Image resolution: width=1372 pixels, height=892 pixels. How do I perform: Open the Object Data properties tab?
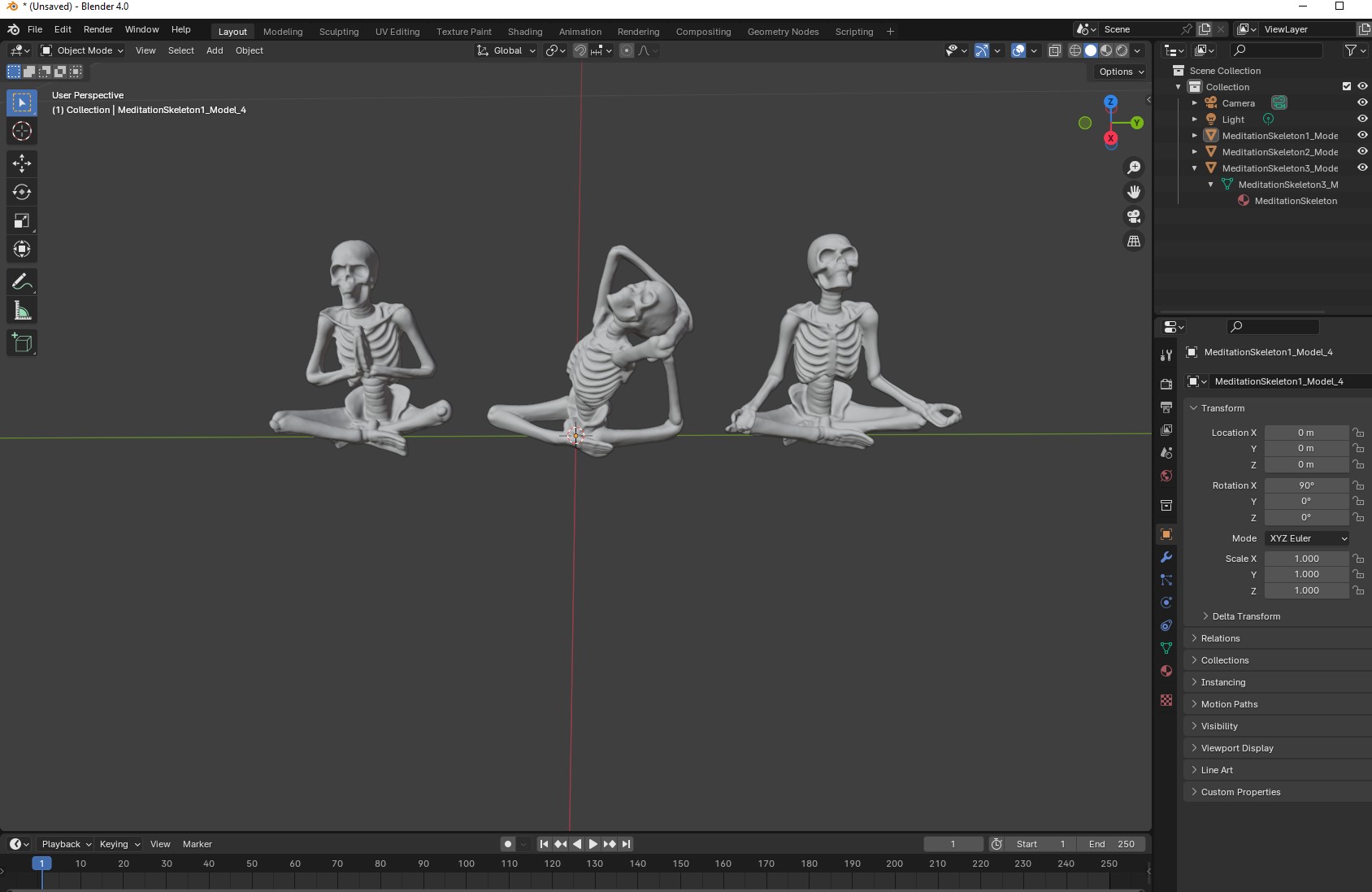point(1166,648)
